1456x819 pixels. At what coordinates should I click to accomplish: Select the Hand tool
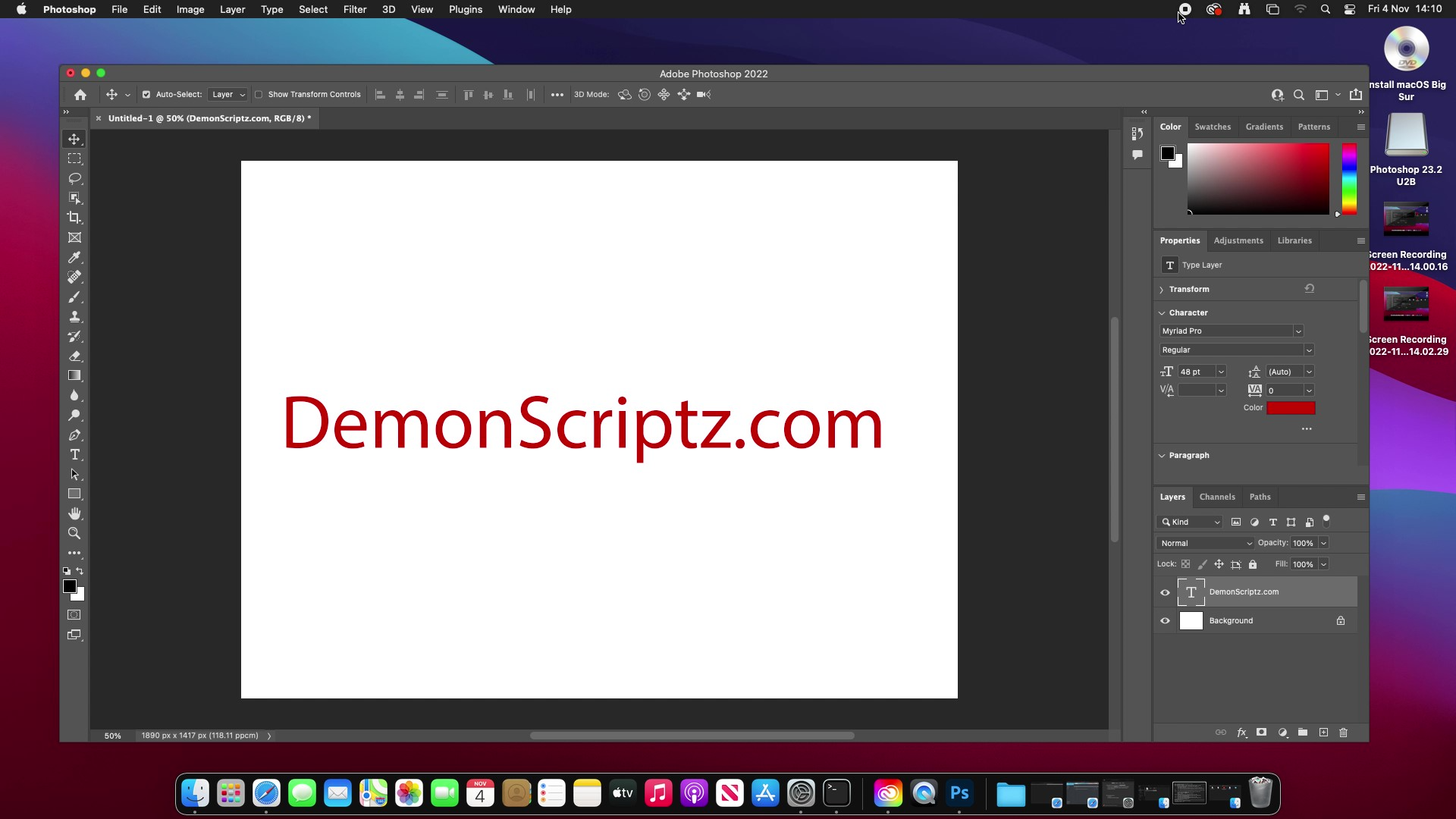click(x=74, y=513)
